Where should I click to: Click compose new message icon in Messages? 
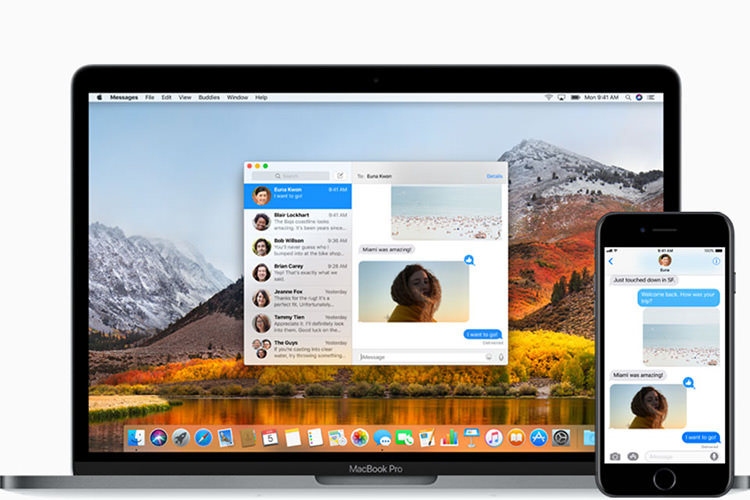[x=340, y=176]
